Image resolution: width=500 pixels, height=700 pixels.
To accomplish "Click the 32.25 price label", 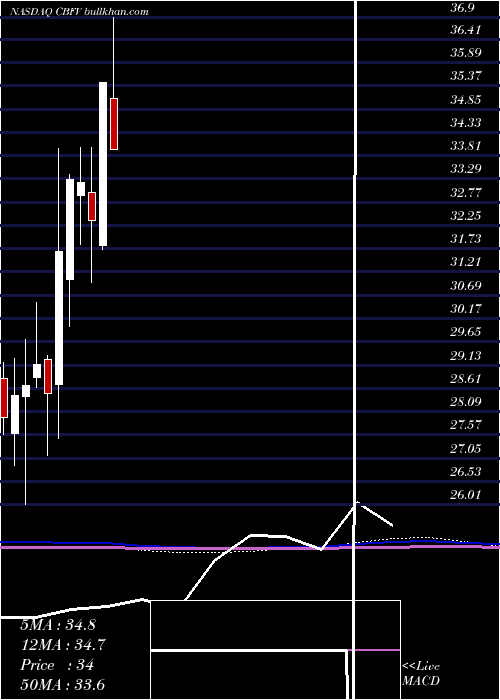I will [466, 216].
